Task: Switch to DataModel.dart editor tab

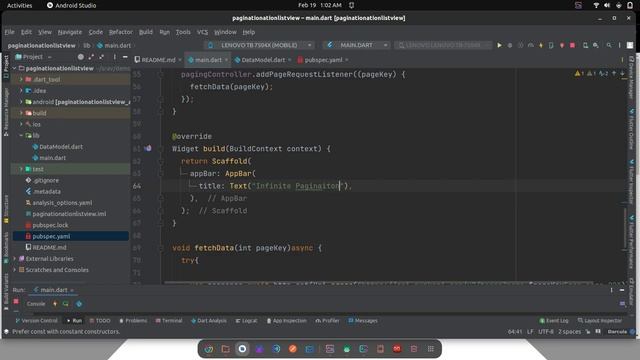Action: pos(263,60)
